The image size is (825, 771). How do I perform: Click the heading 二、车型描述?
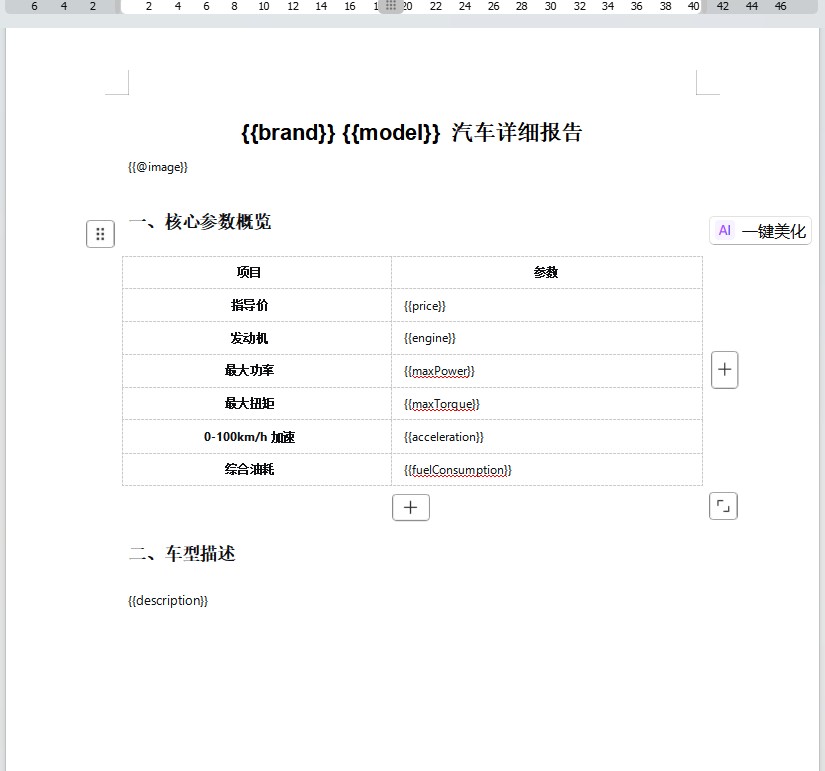coord(182,554)
